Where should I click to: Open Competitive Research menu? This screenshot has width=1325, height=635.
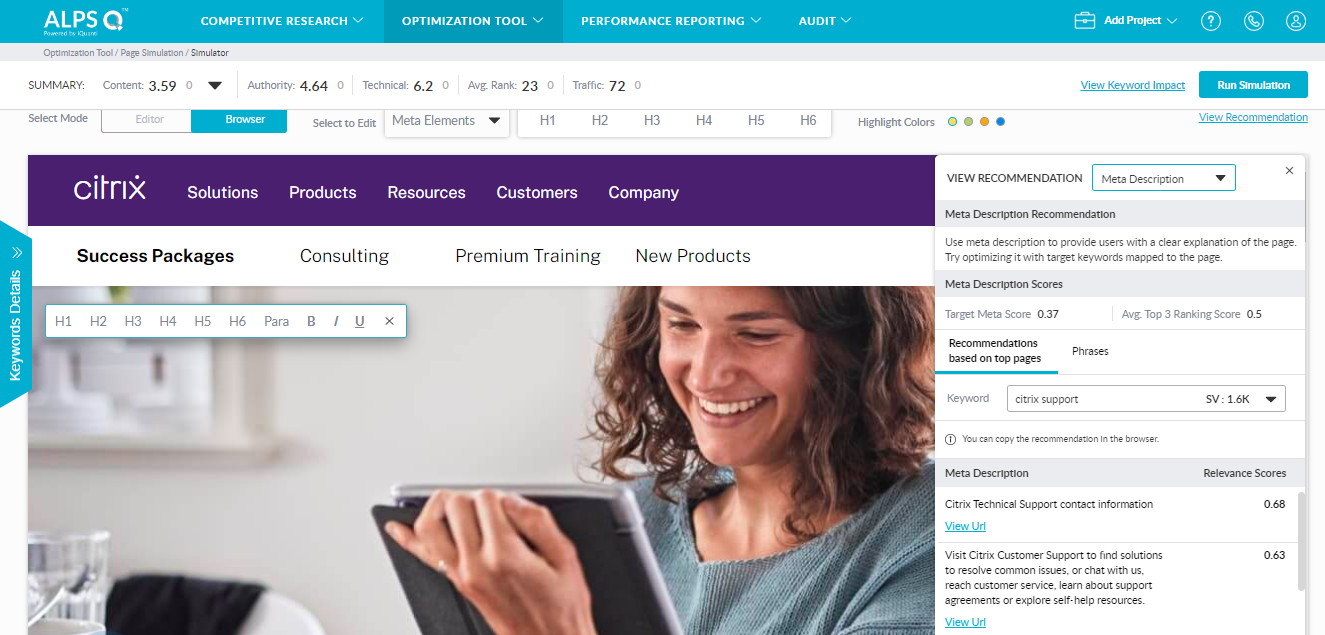pyautogui.click(x=282, y=21)
